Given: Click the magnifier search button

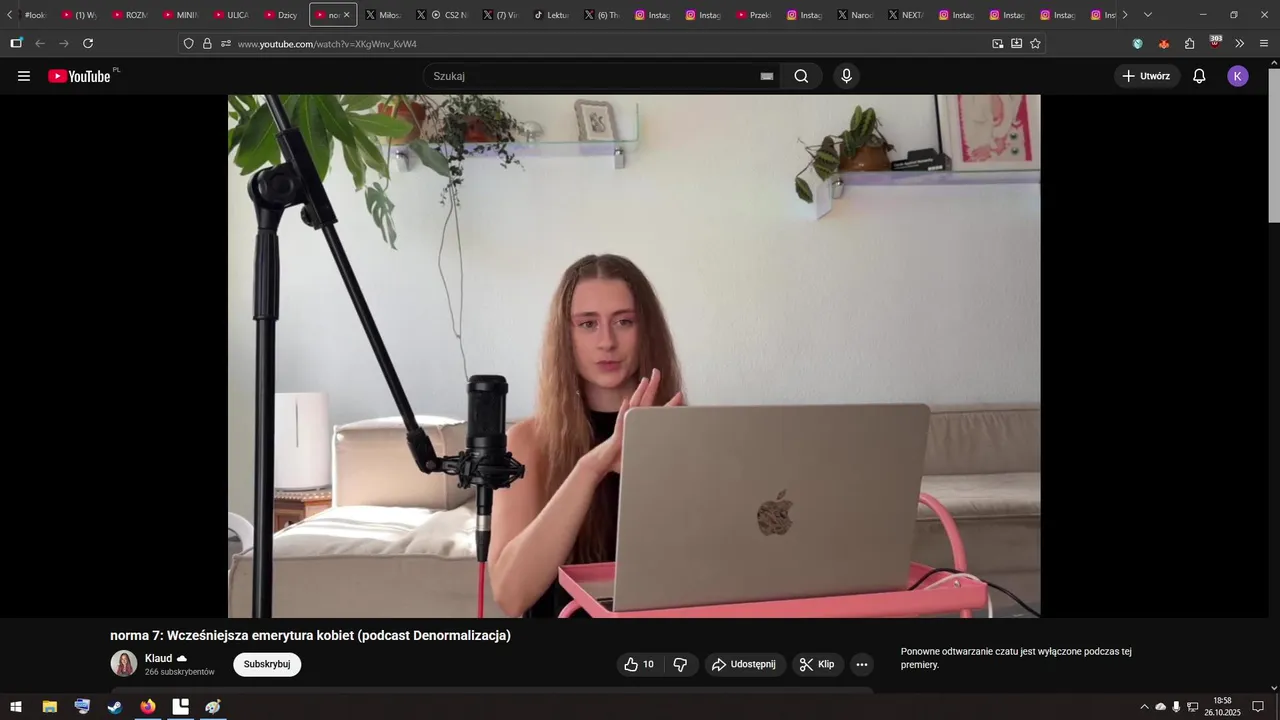Looking at the screenshot, I should [x=801, y=76].
